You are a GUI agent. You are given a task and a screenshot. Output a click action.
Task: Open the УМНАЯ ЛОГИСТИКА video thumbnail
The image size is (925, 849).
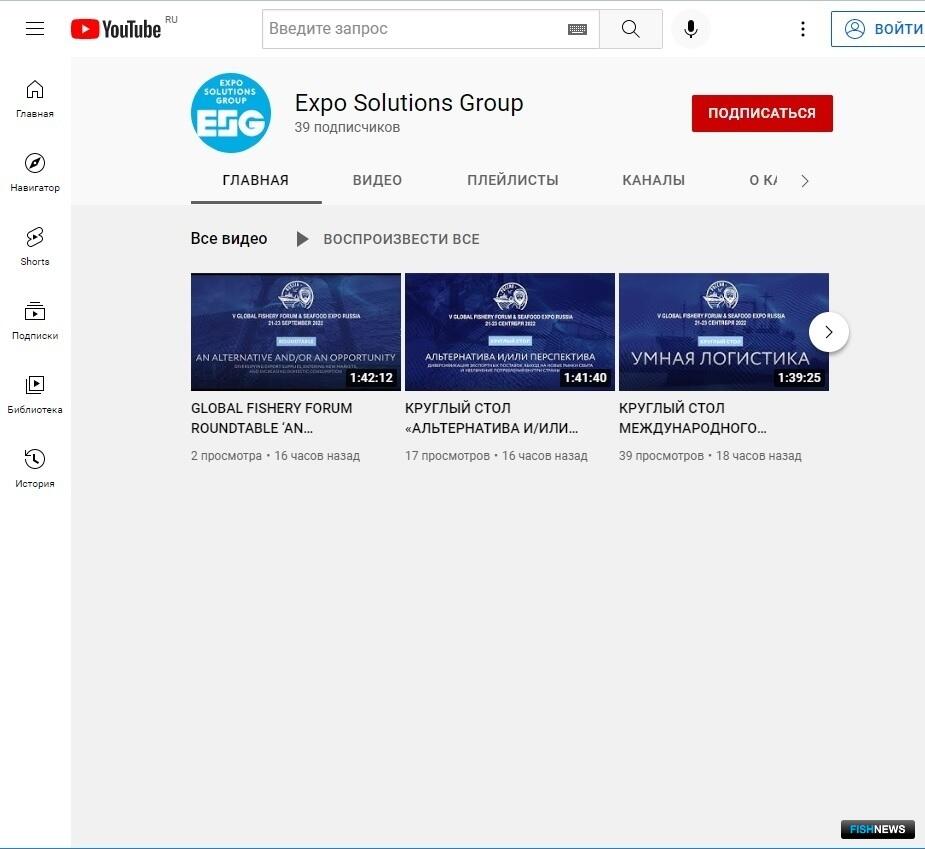pos(723,332)
